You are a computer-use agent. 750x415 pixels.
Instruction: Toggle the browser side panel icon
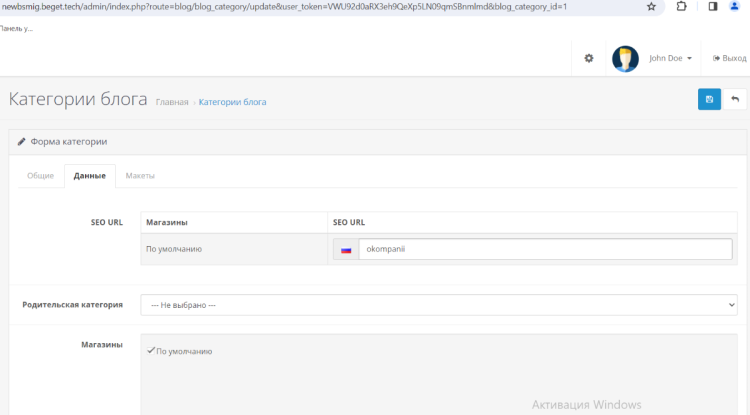[x=712, y=6]
